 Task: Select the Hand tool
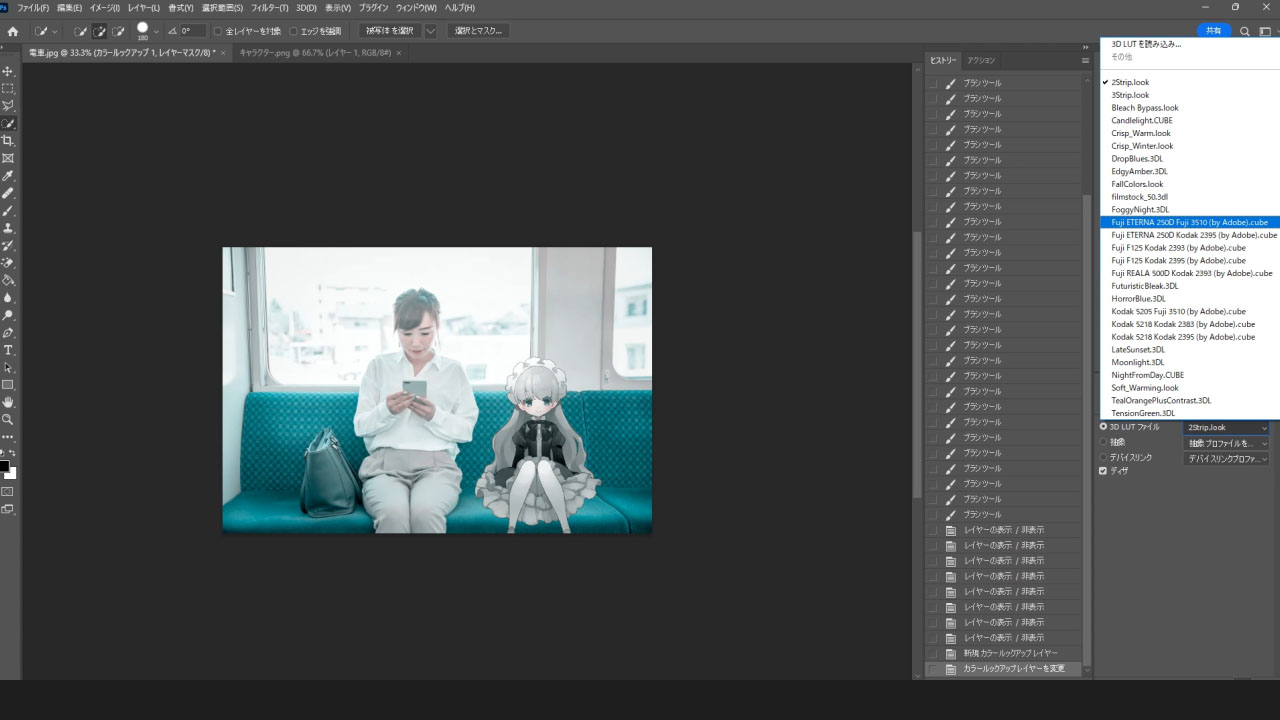pyautogui.click(x=8, y=402)
